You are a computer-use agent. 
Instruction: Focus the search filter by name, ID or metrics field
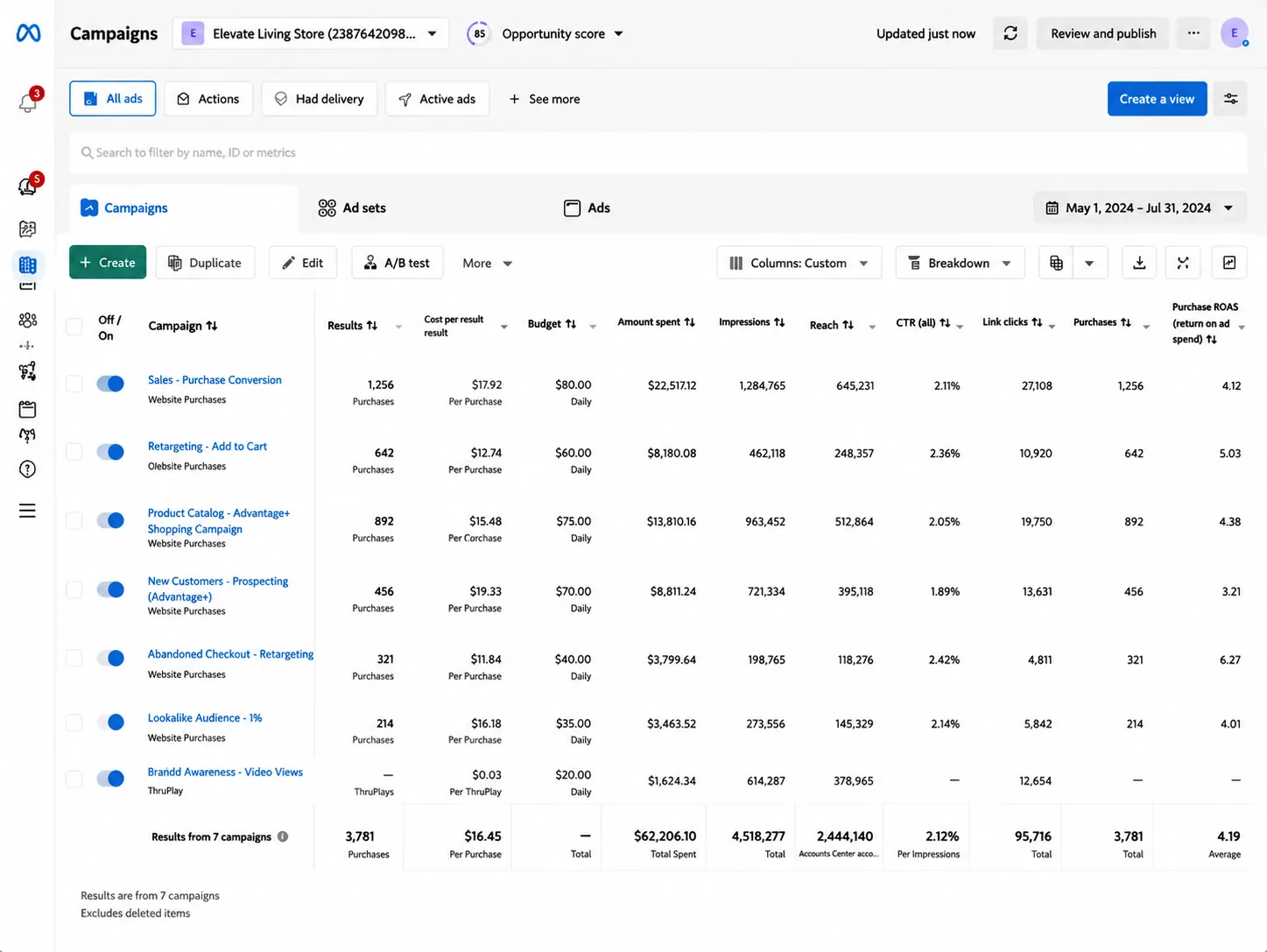(x=658, y=152)
